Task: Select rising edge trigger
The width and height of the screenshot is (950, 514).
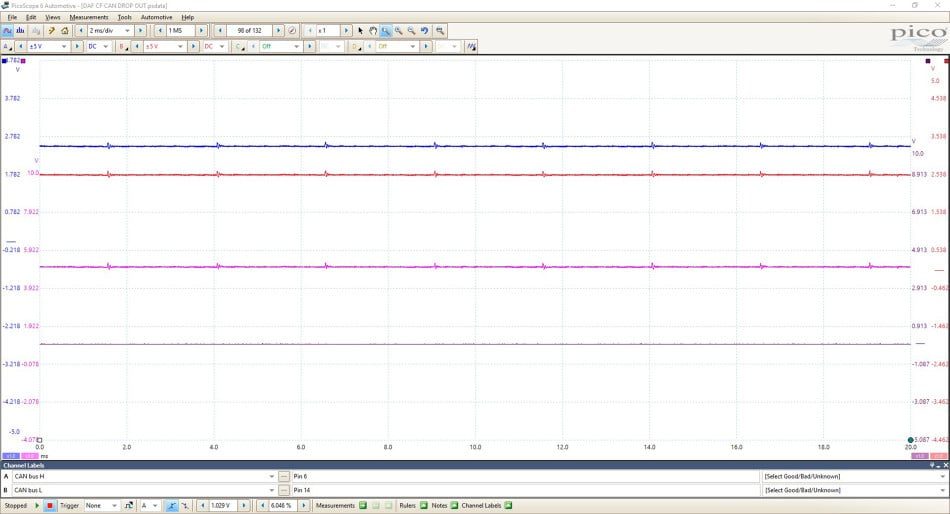Action: coord(171,506)
